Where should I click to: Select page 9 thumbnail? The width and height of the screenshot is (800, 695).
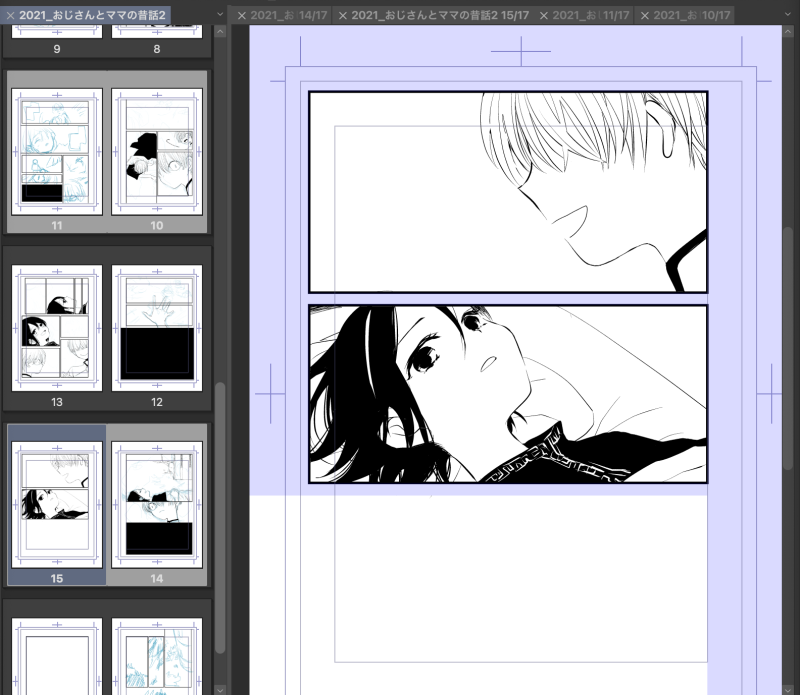(57, 32)
